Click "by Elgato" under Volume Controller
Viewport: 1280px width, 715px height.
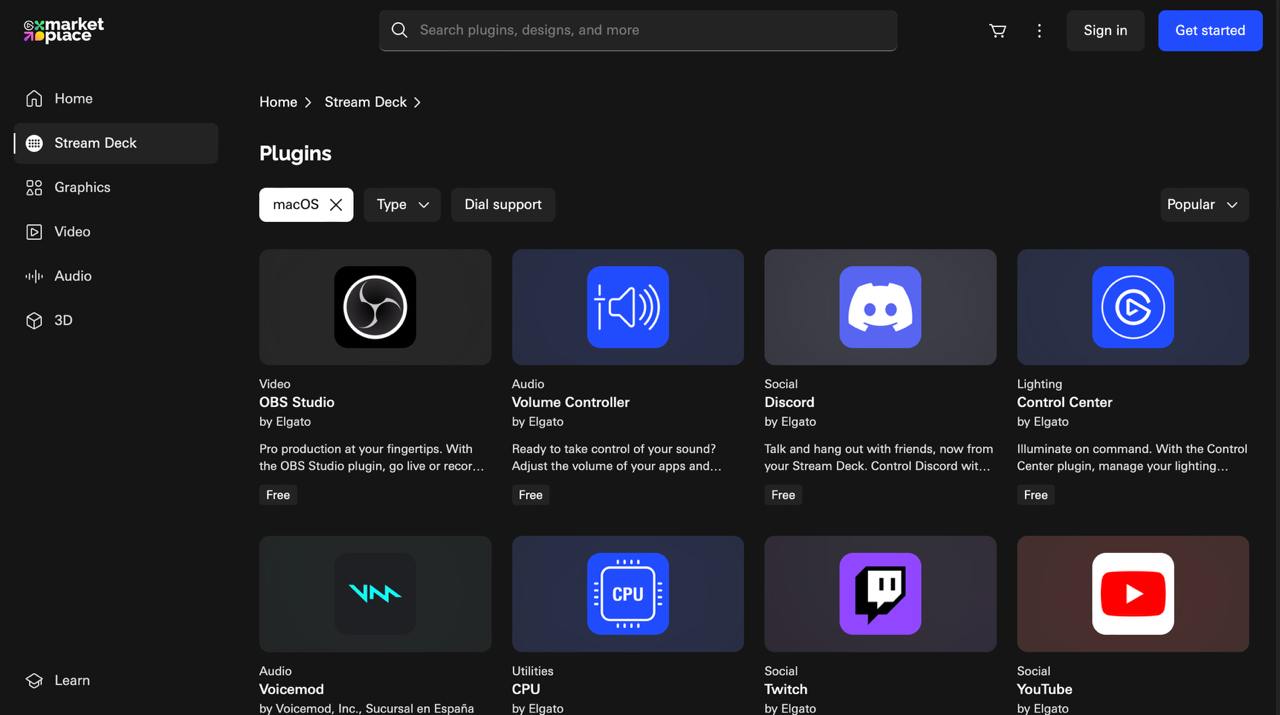coord(538,422)
